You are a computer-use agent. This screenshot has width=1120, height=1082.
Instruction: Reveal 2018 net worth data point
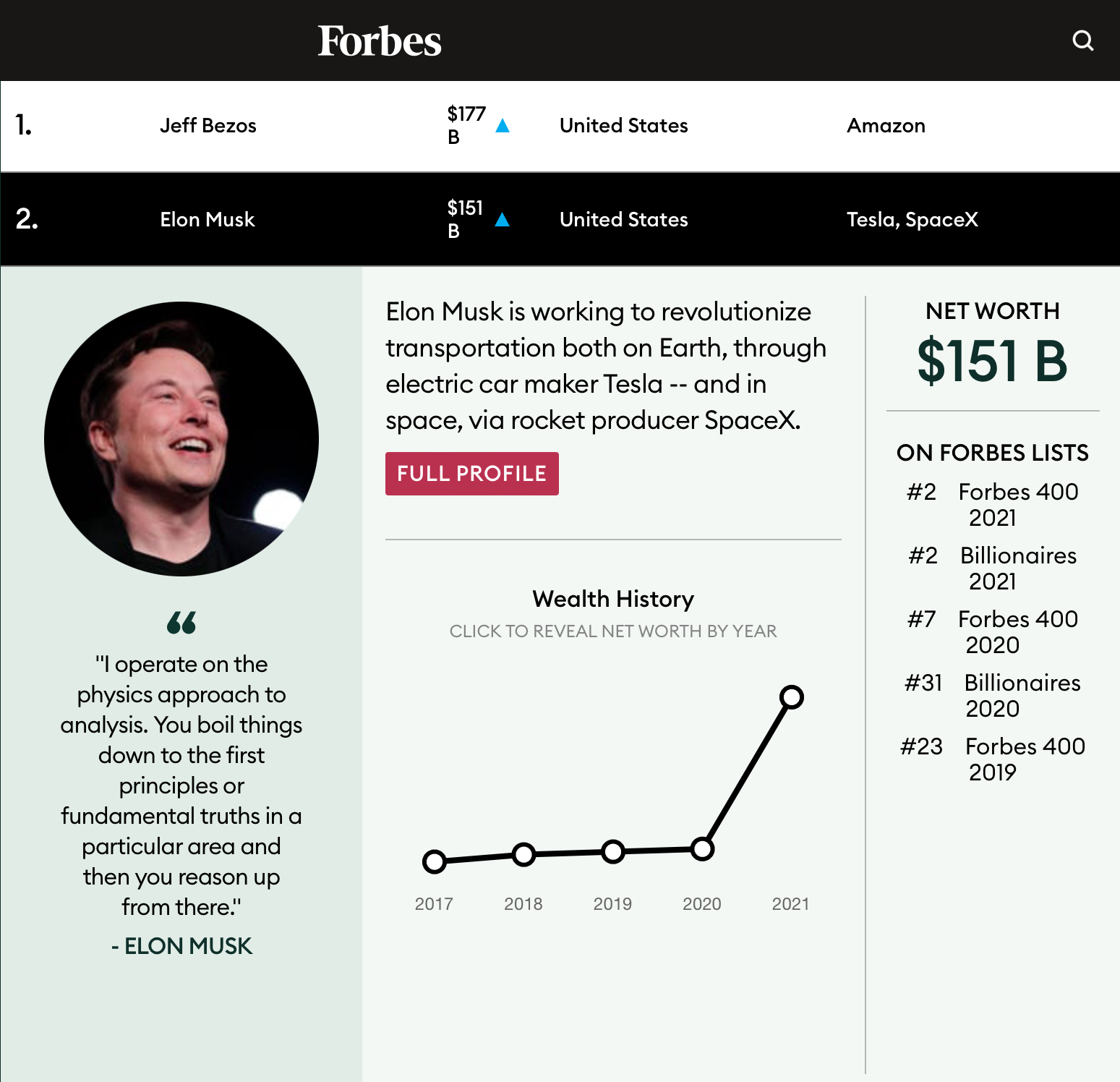pos(523,854)
